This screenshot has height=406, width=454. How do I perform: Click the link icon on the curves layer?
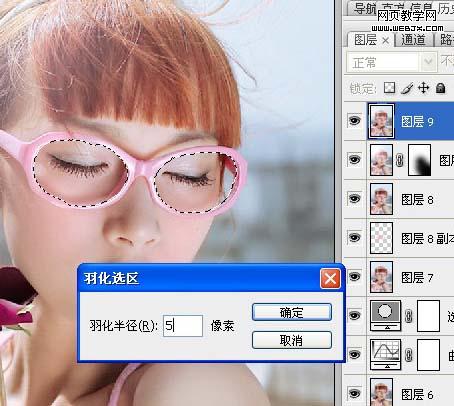tap(409, 355)
